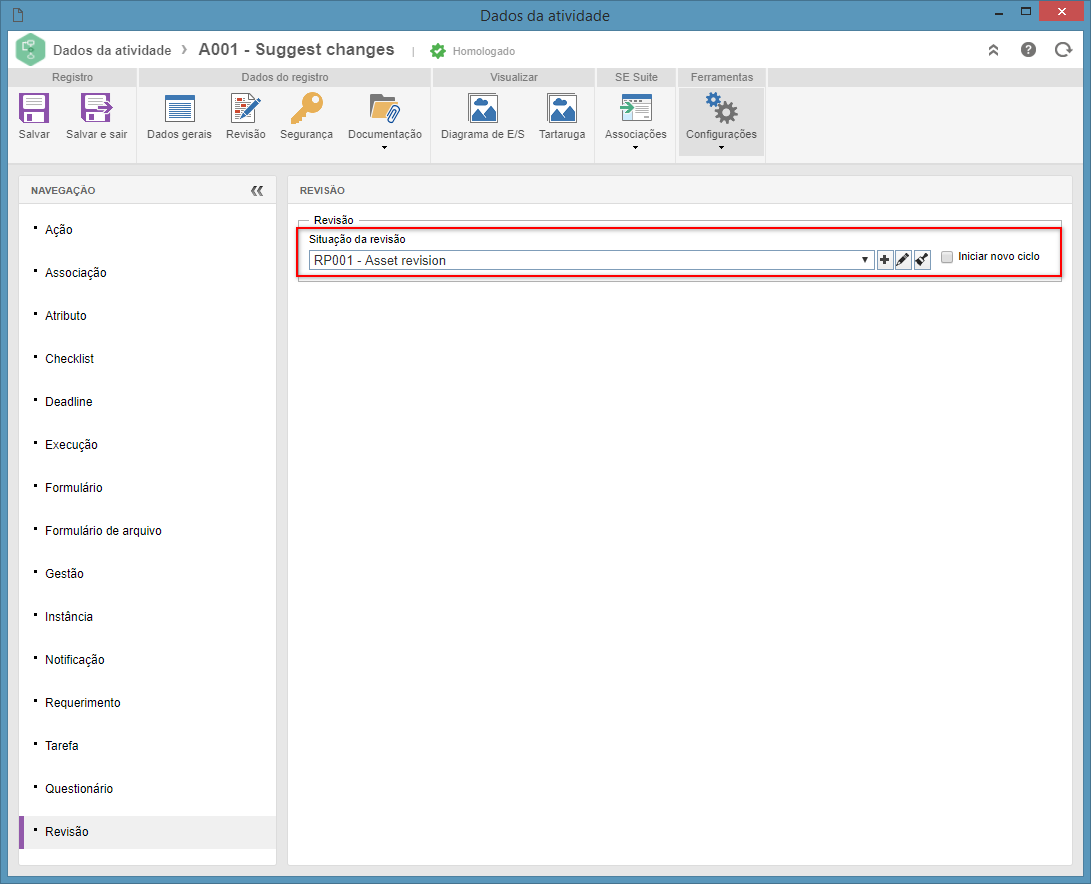1091x884 pixels.
Task: Select Requerimento in navigation
Action: click(83, 703)
